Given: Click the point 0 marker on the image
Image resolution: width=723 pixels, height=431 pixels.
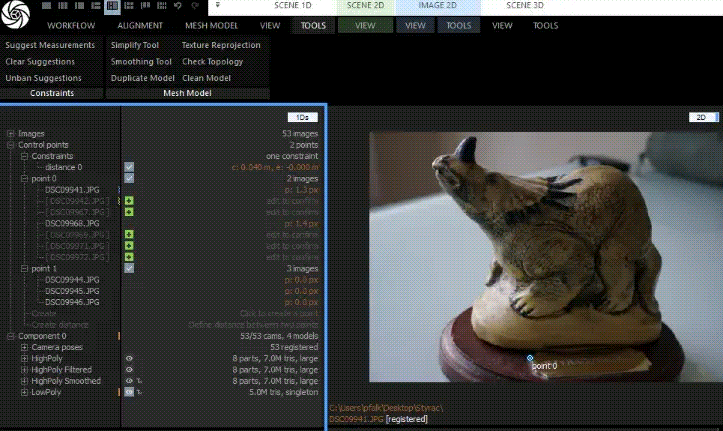Looking at the screenshot, I should (x=530, y=357).
